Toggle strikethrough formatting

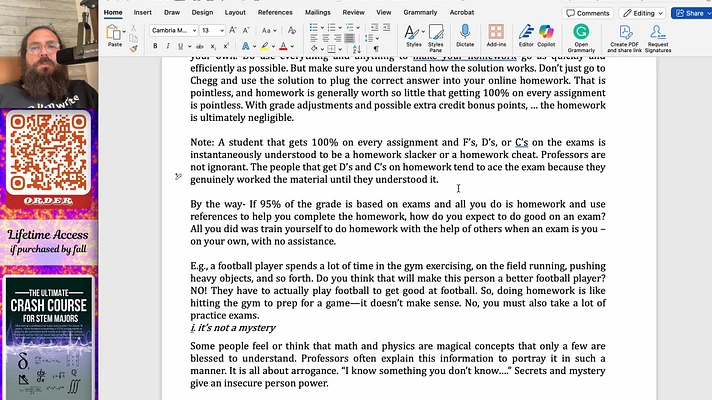[200, 46]
